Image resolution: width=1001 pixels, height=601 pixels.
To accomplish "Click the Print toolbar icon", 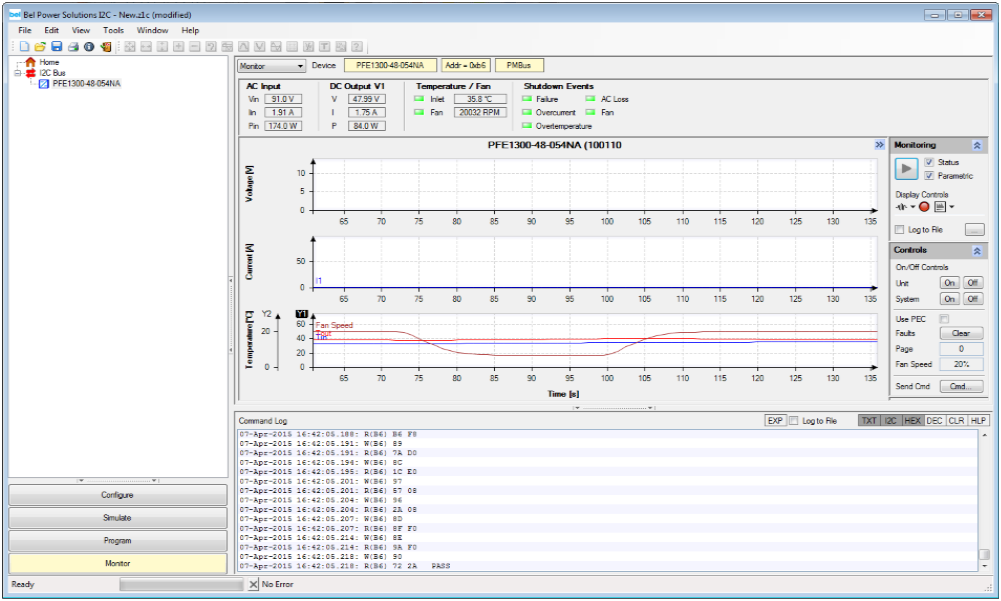I will point(73,47).
